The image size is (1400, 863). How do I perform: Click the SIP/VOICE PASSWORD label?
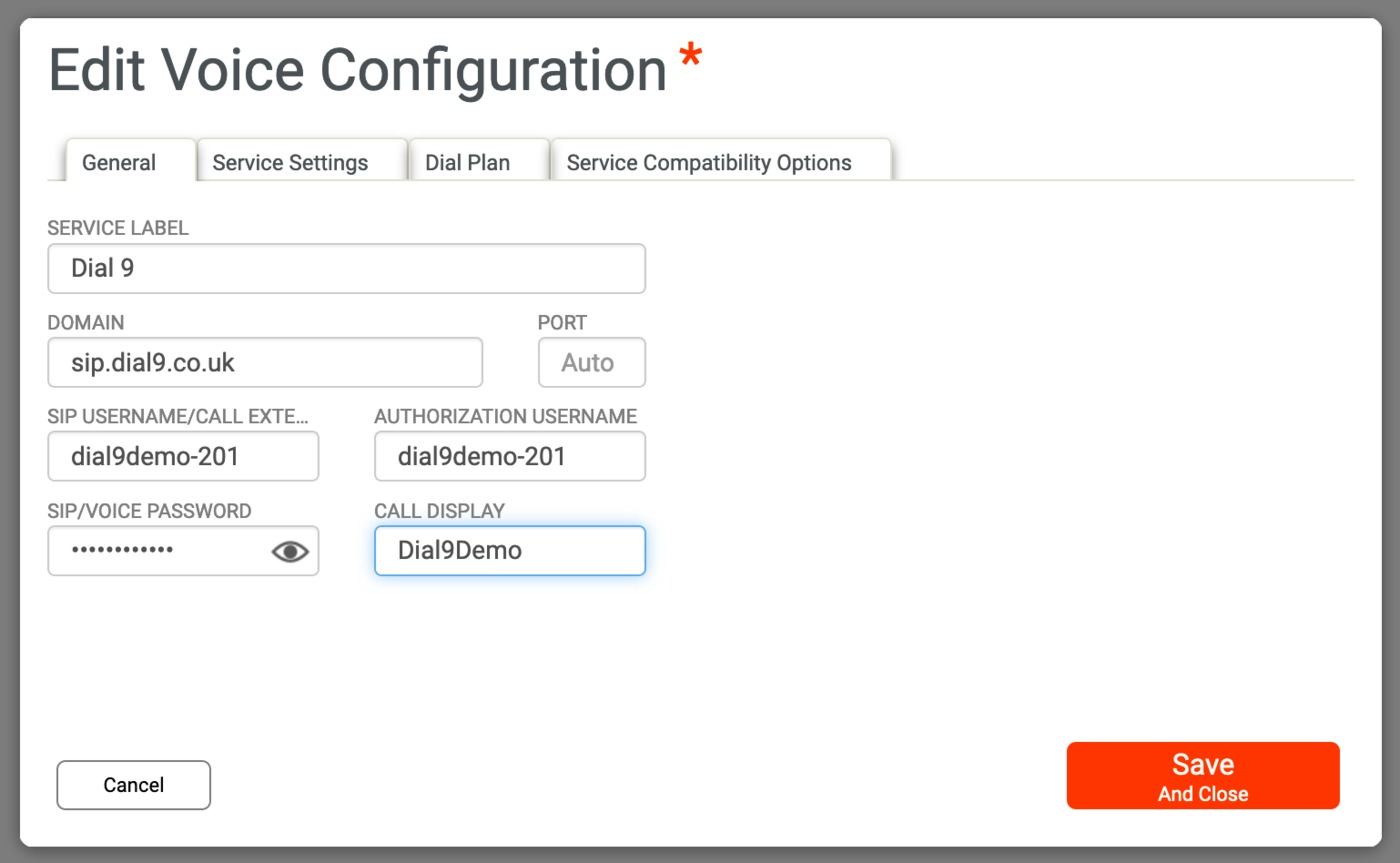149,511
